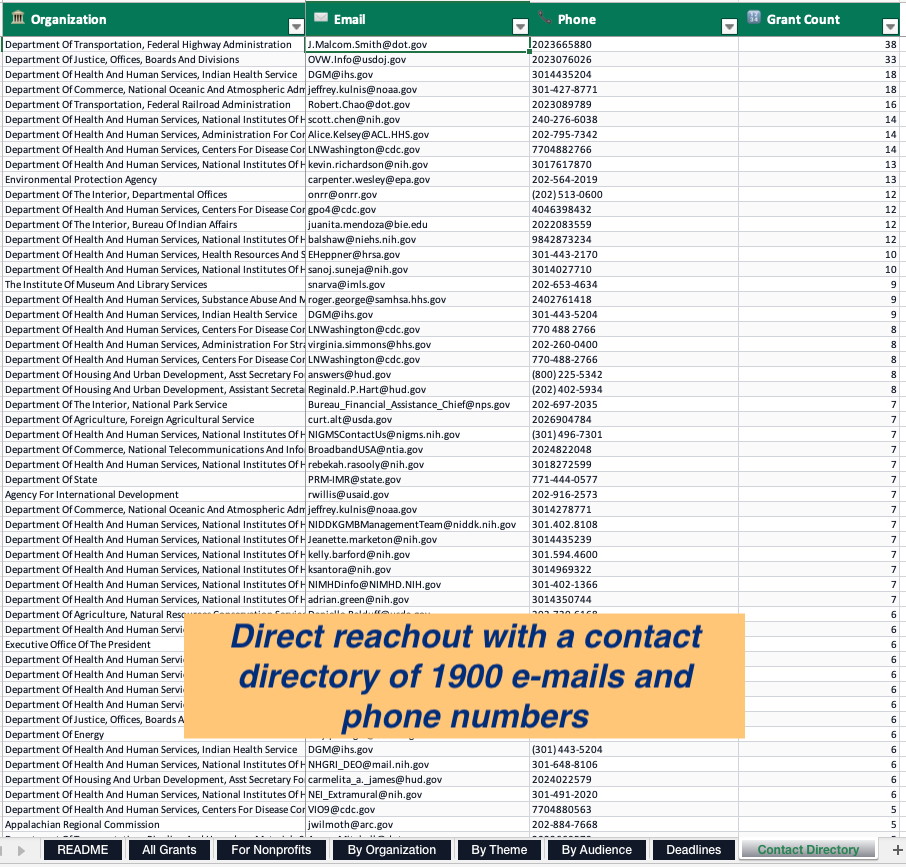Click NIGMSContactUs@nigms.nih.gov email cell

click(x=417, y=435)
